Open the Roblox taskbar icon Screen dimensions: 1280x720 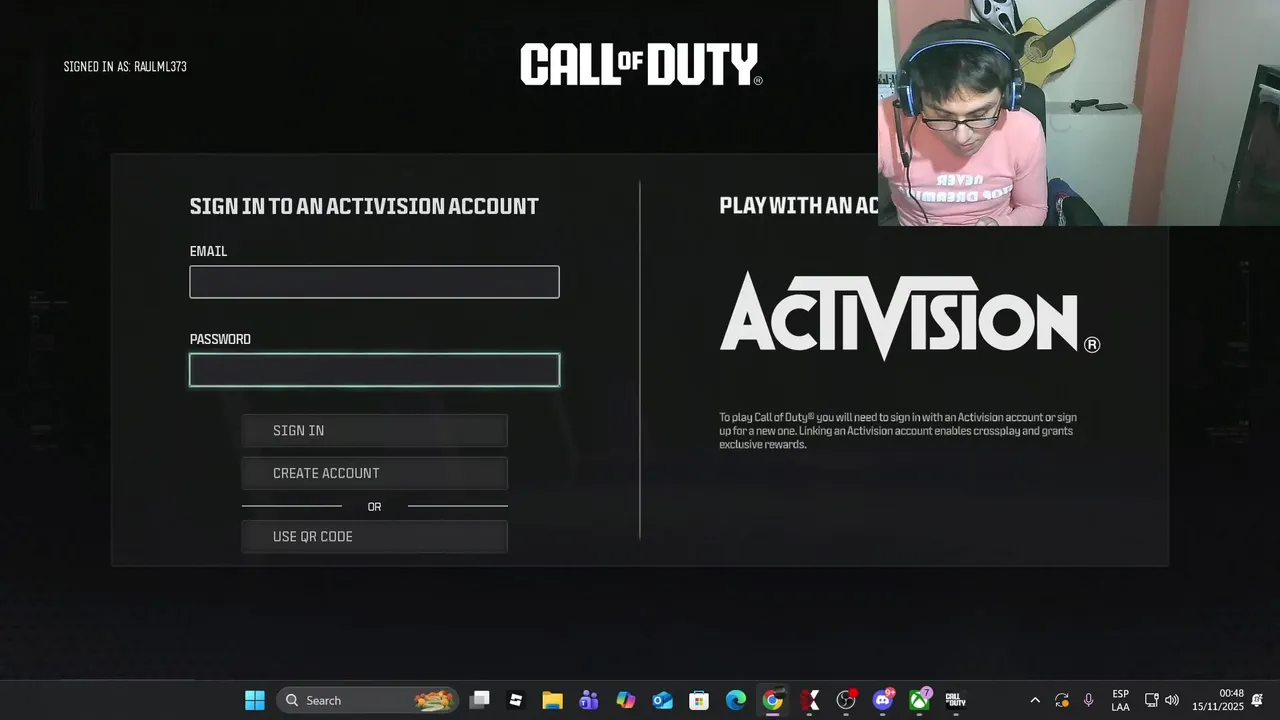coord(516,700)
